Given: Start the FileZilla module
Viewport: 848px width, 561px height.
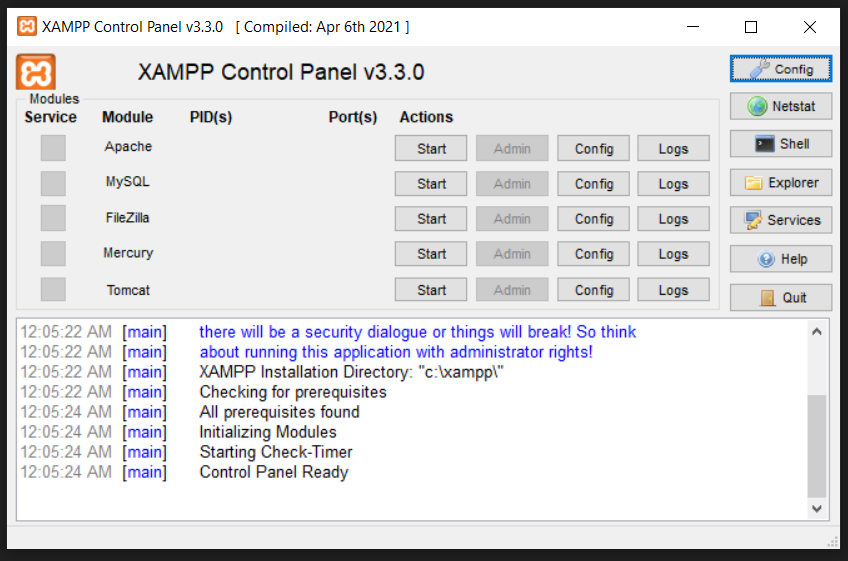Looking at the screenshot, I should (x=431, y=219).
